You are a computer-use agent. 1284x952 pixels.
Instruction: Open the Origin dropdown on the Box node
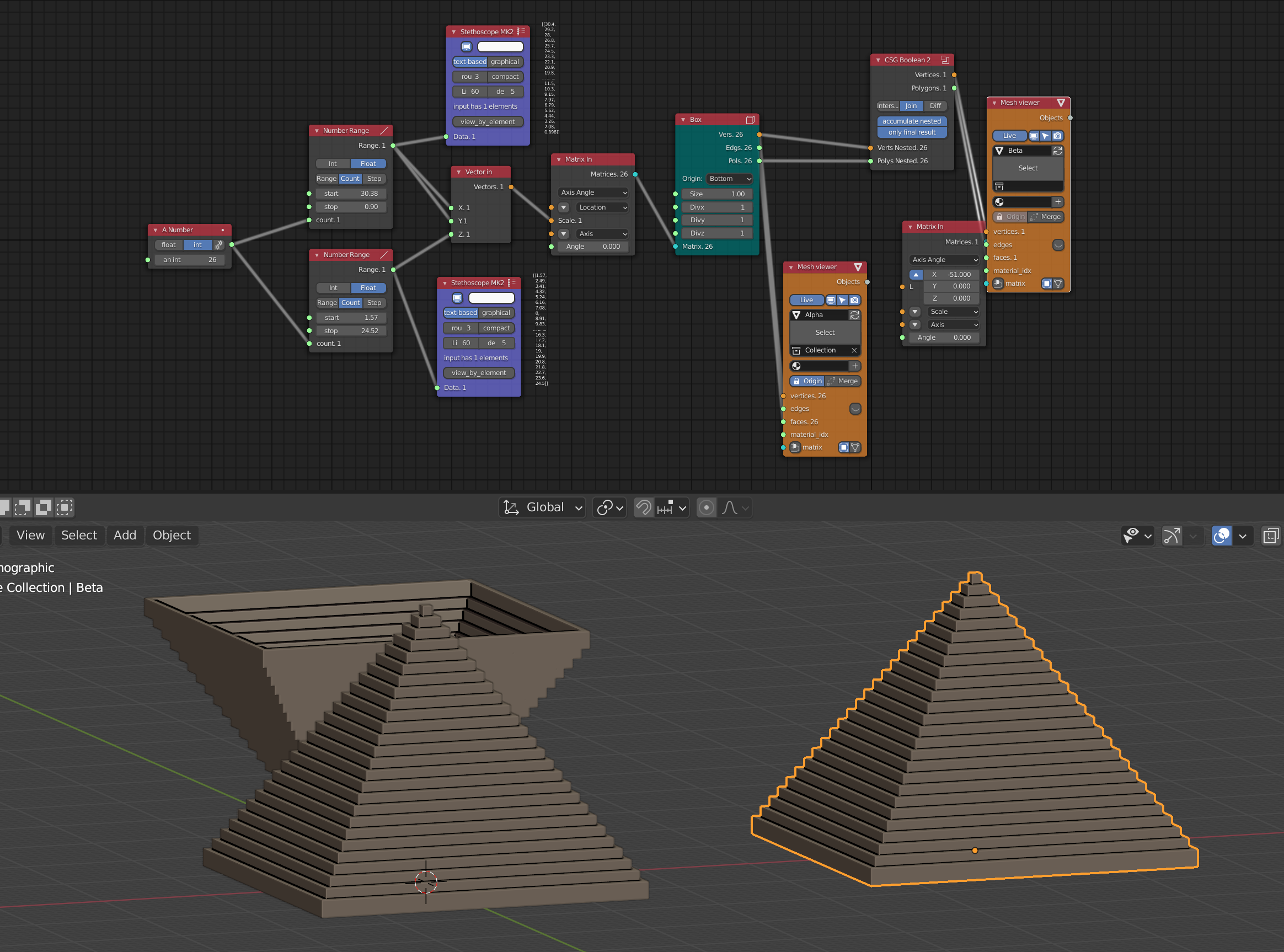(x=729, y=179)
